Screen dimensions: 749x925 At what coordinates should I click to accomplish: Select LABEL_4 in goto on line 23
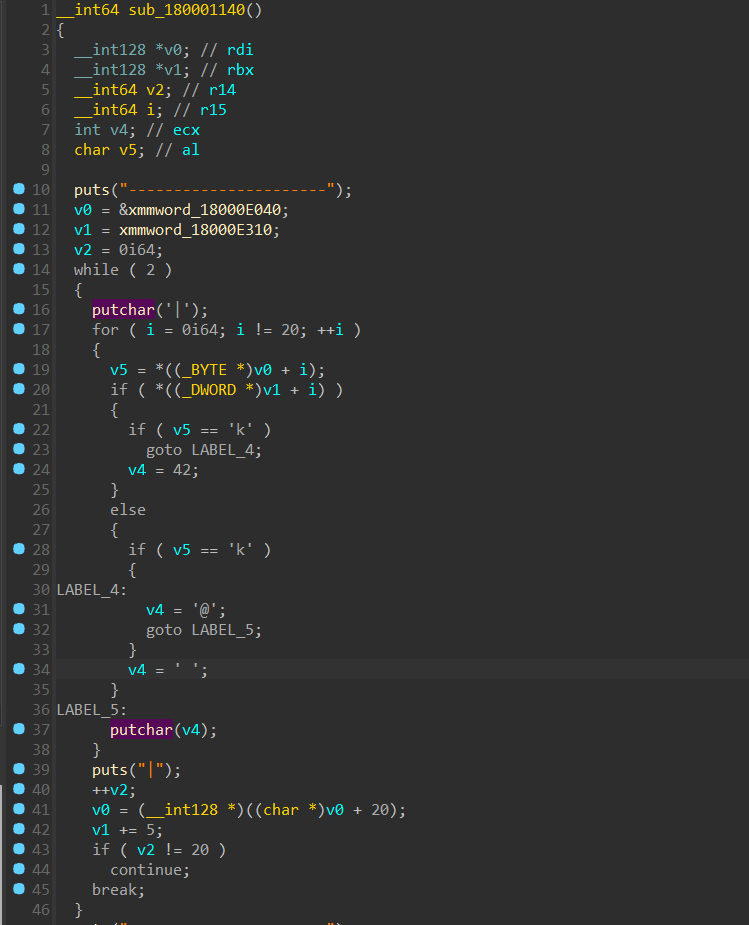223,450
